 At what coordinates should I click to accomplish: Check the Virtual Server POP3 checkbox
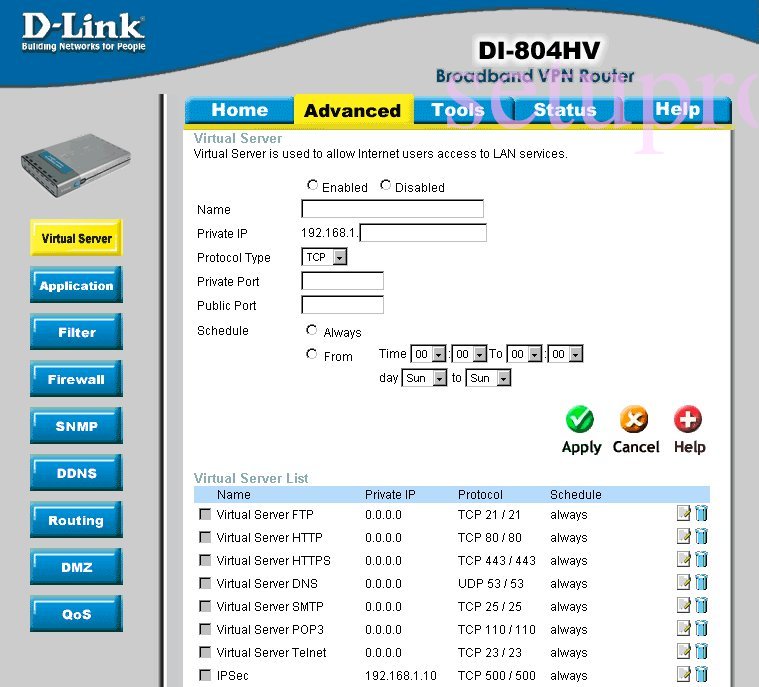coord(205,629)
